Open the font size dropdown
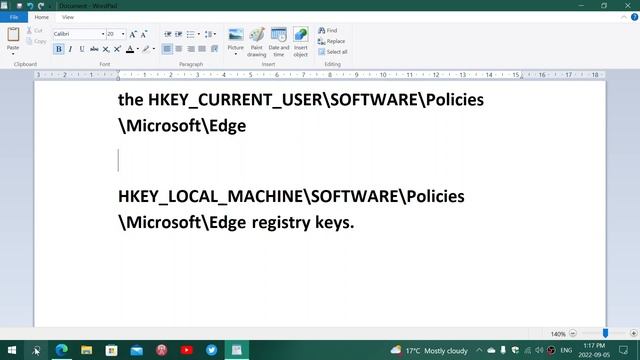Image resolution: width=640 pixels, height=360 pixels. click(x=123, y=34)
